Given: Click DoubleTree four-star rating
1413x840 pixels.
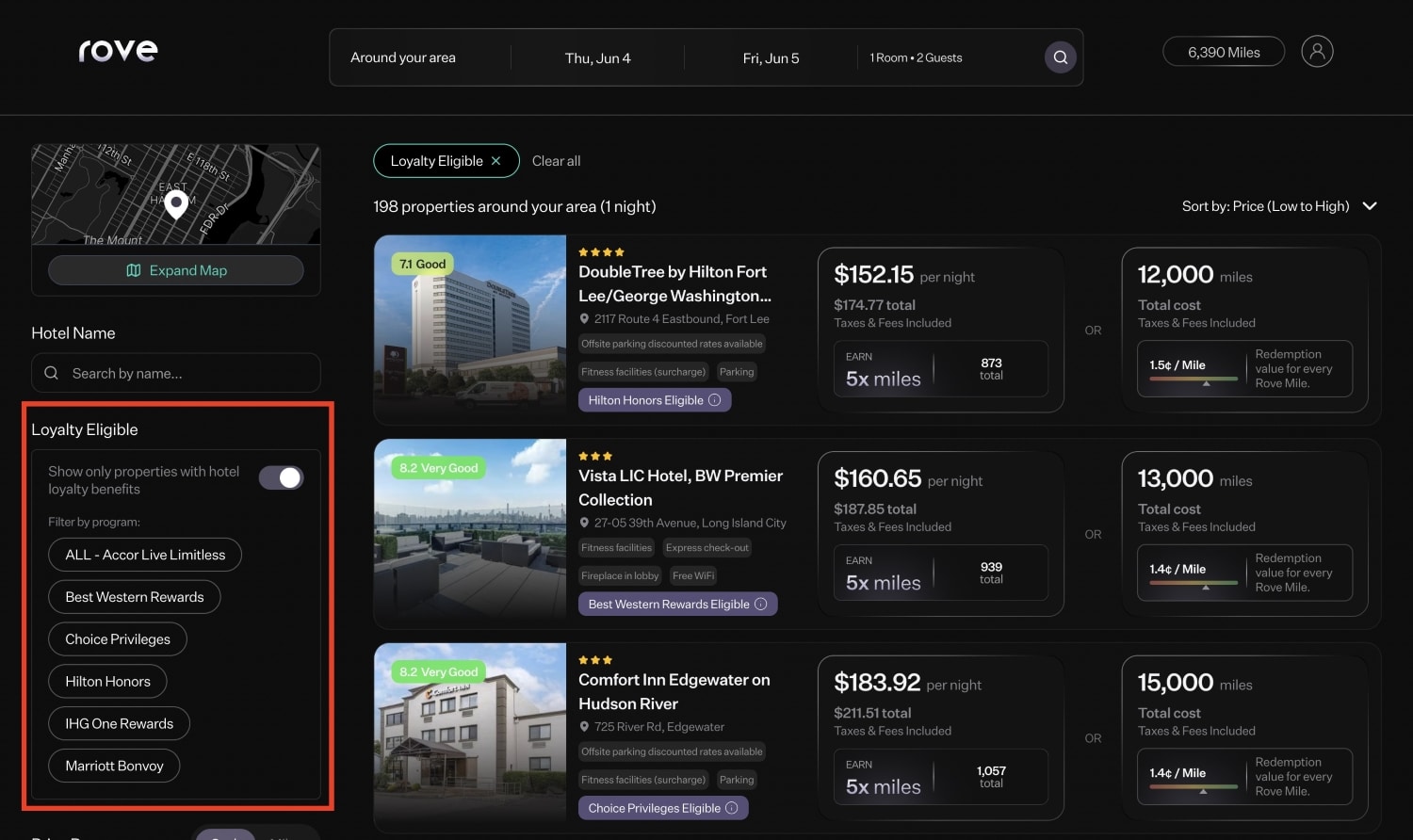Looking at the screenshot, I should click(601, 252).
